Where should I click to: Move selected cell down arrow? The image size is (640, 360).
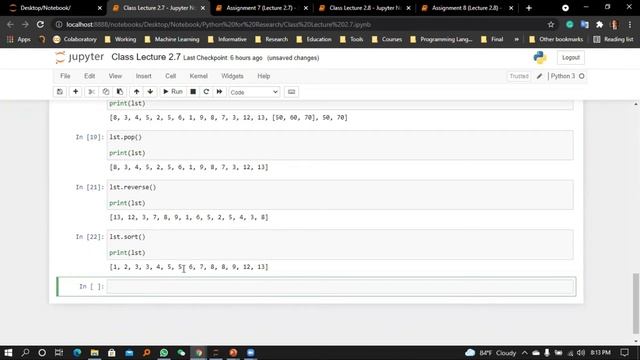click(x=150, y=92)
